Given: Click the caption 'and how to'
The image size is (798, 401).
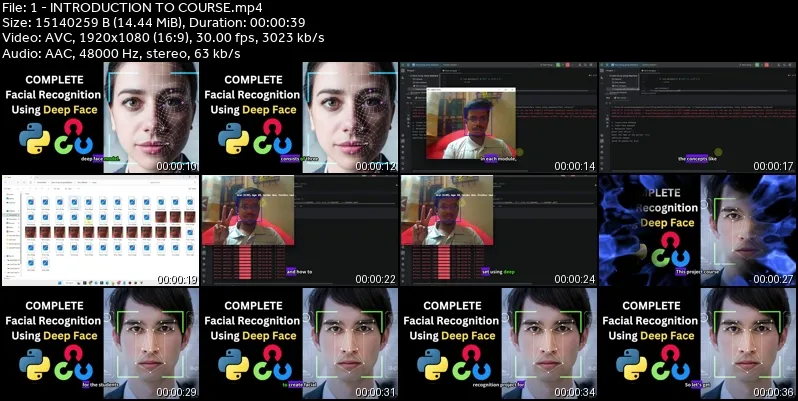Looking at the screenshot, I should 299,272.
